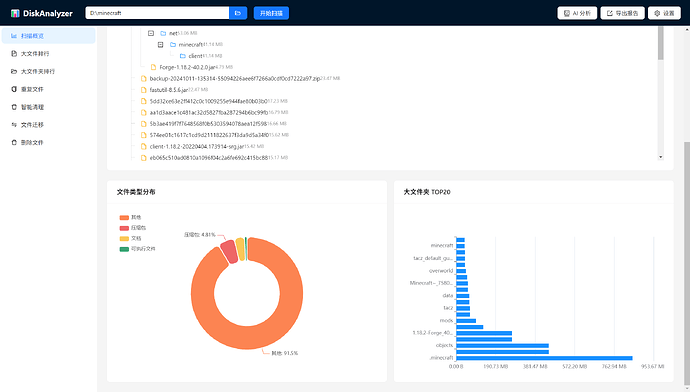Image resolution: width=690 pixels, height=392 pixels.
Task: Click the bar beside the objects label
Action: point(503,346)
